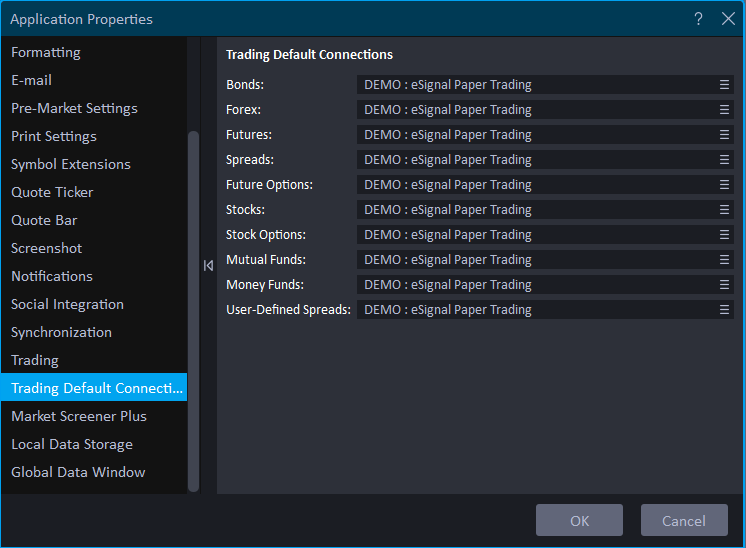Expand the Bonds connection dropdown
Image resolution: width=746 pixels, height=548 pixels.
(x=545, y=85)
